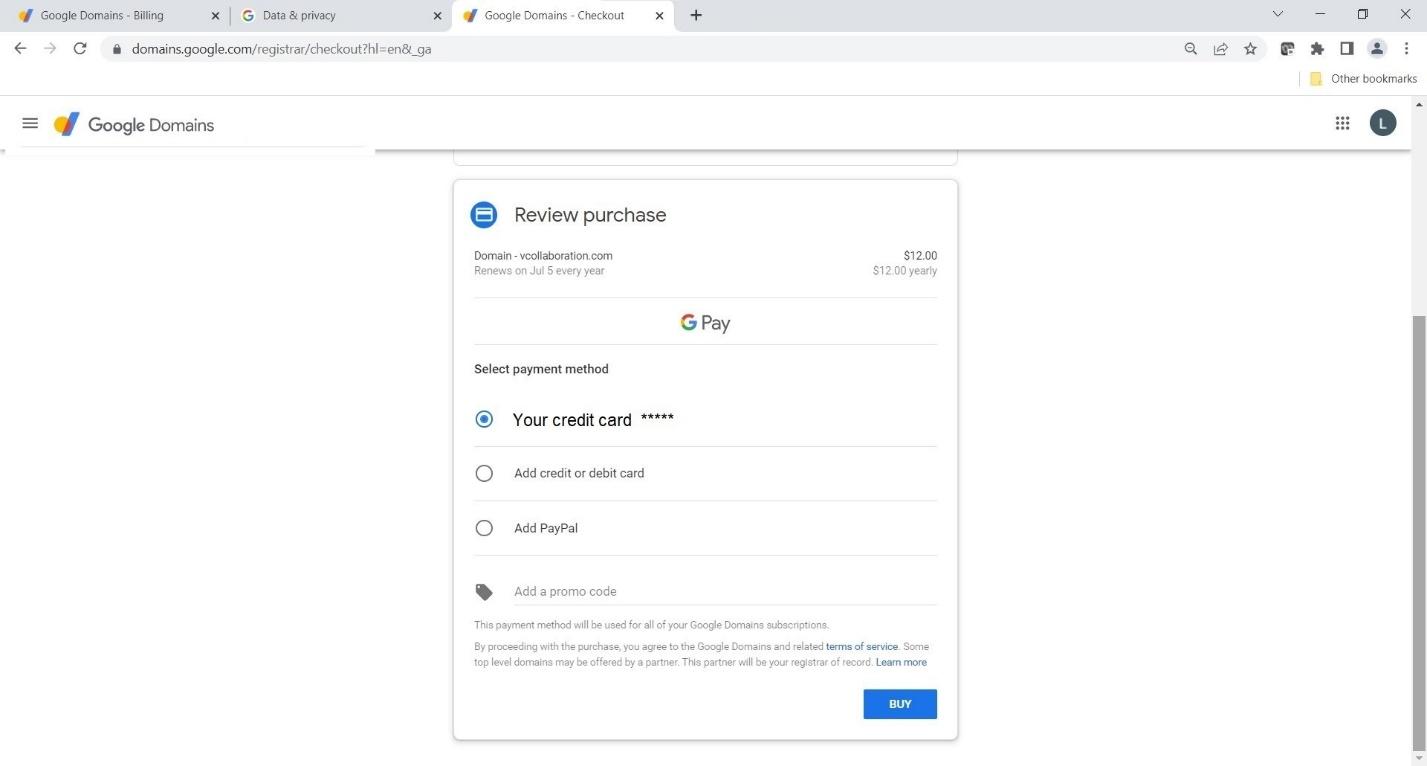Click the Google Domains logo
1427x766 pixels.
pyautogui.click(x=134, y=125)
